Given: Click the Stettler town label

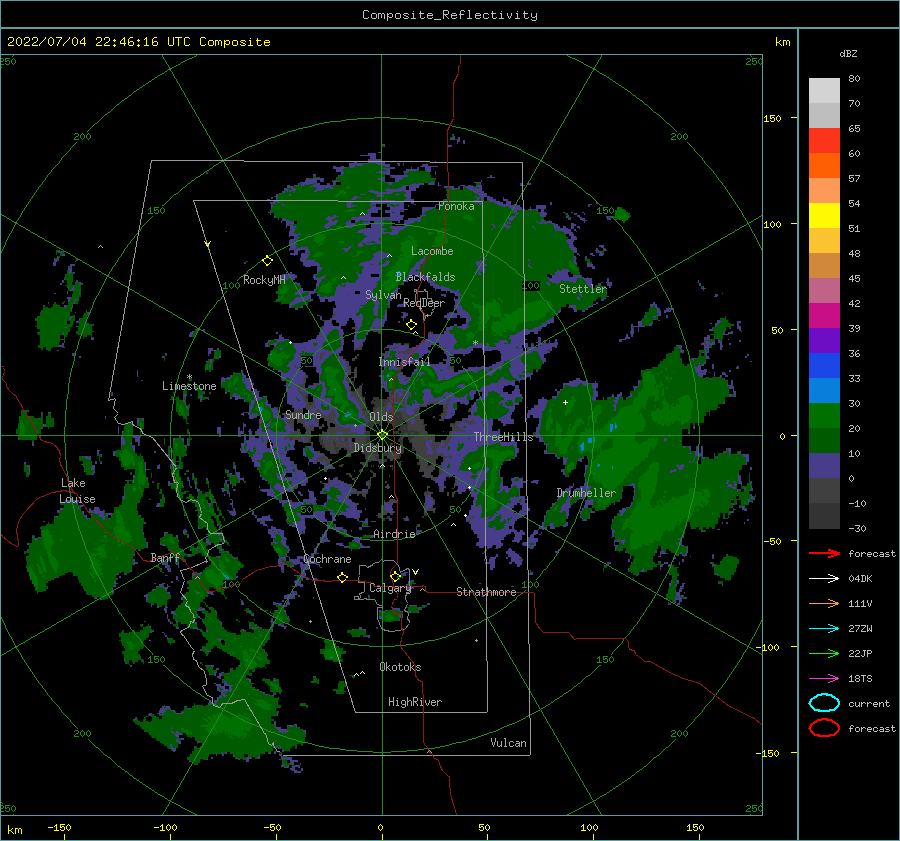Looking at the screenshot, I should click(583, 289).
